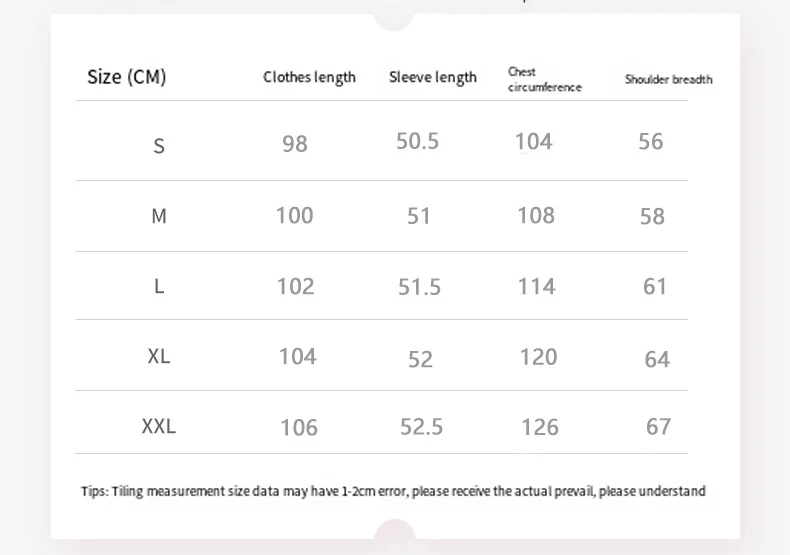Select shoulder breadth 58 for size M
The width and height of the screenshot is (790, 555).
tap(652, 216)
